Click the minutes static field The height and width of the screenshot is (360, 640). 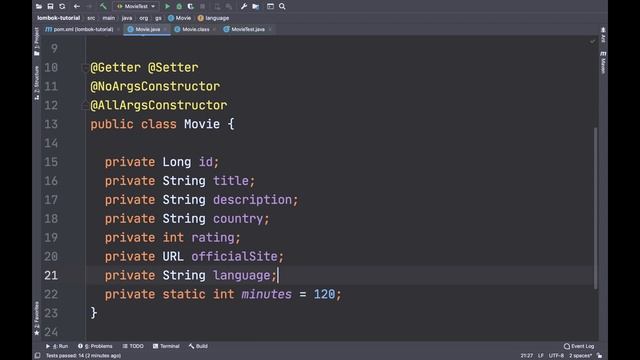(267, 294)
